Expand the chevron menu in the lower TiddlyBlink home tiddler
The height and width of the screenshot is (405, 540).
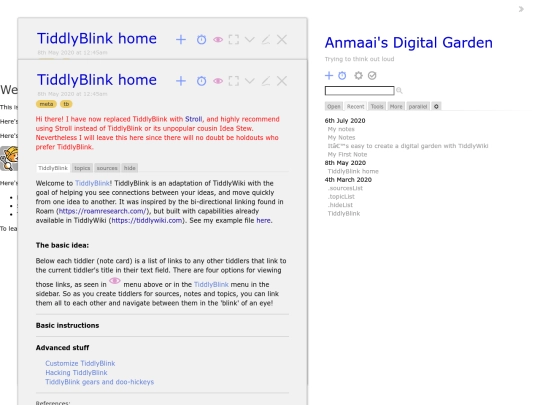pos(250,81)
